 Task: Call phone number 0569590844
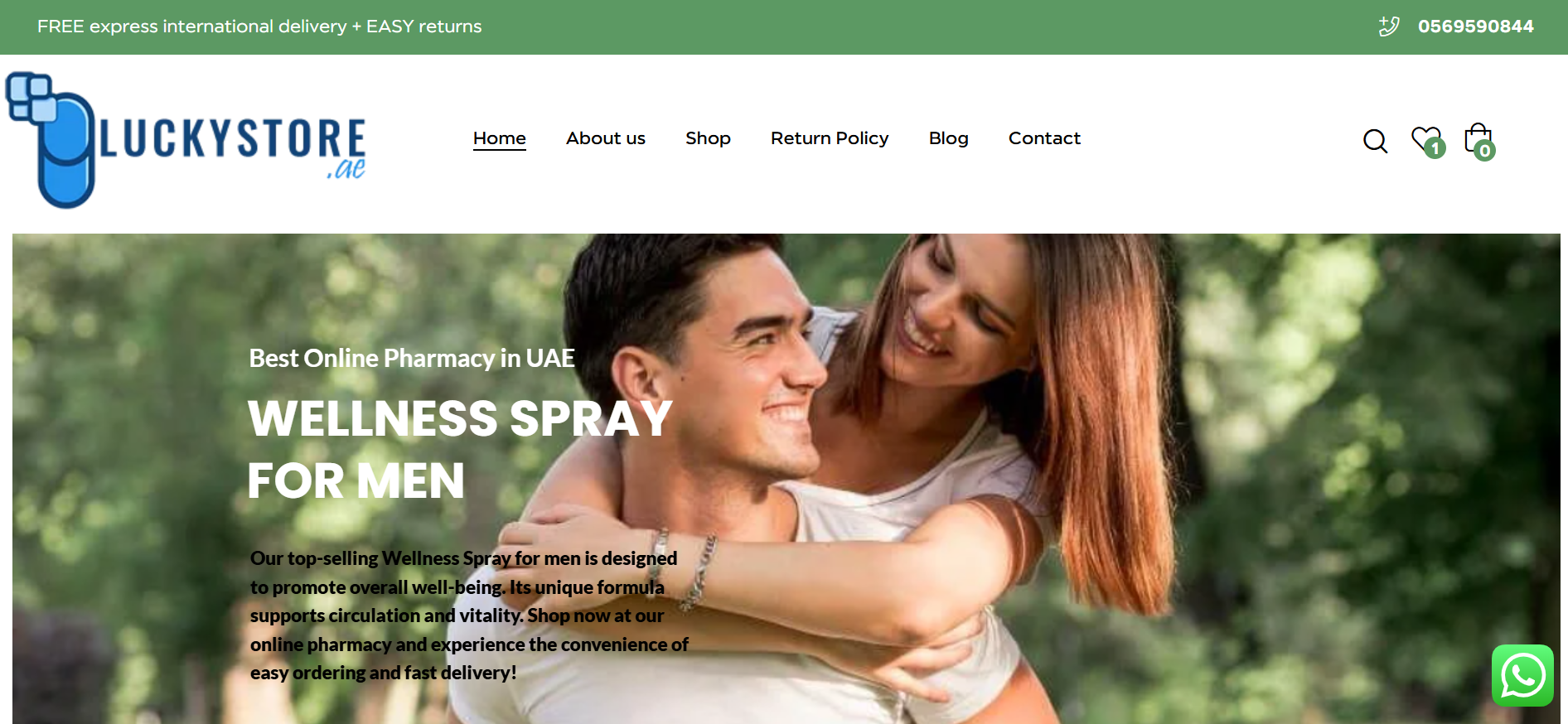tap(1476, 27)
